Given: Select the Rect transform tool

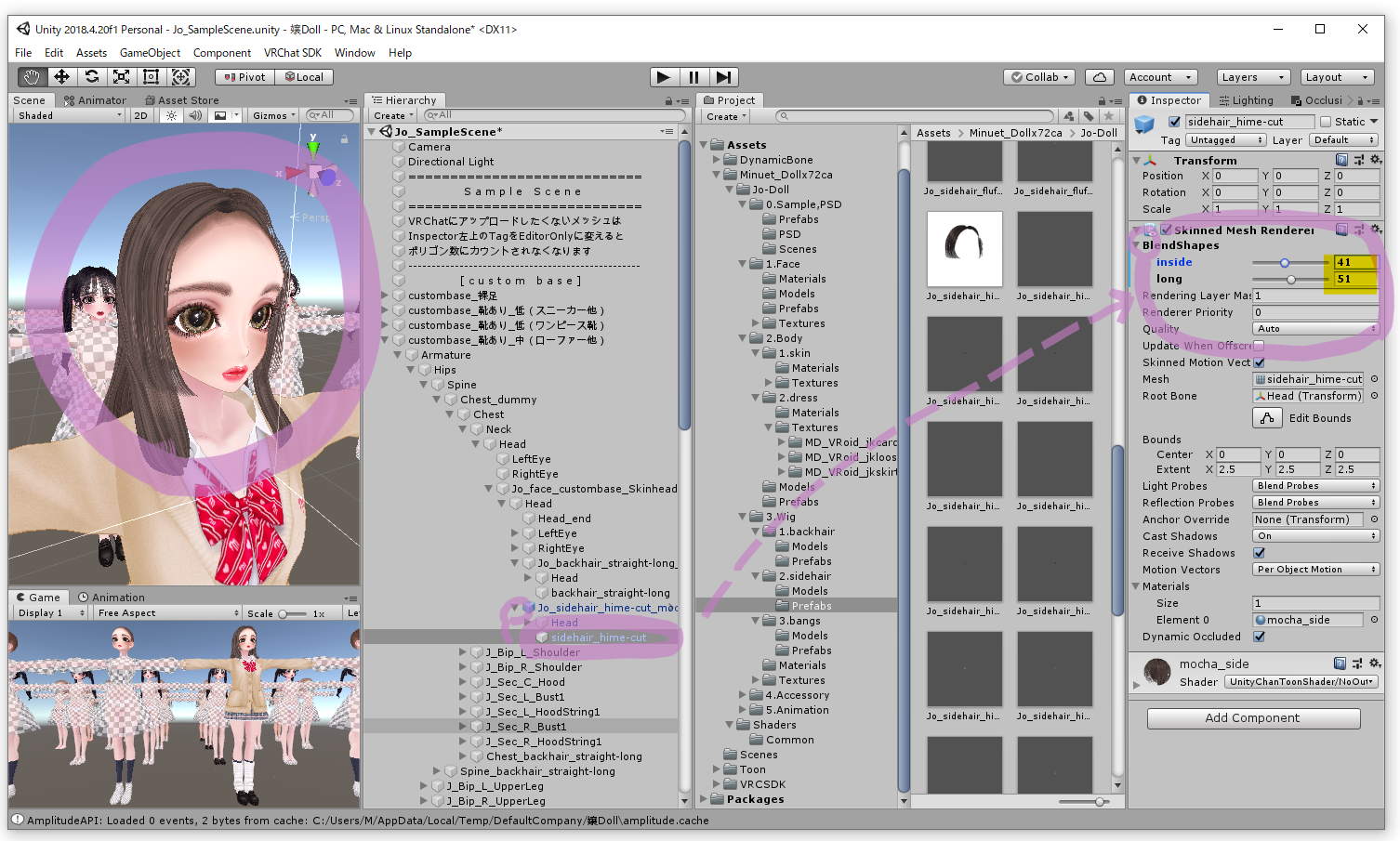Looking at the screenshot, I should (x=151, y=77).
